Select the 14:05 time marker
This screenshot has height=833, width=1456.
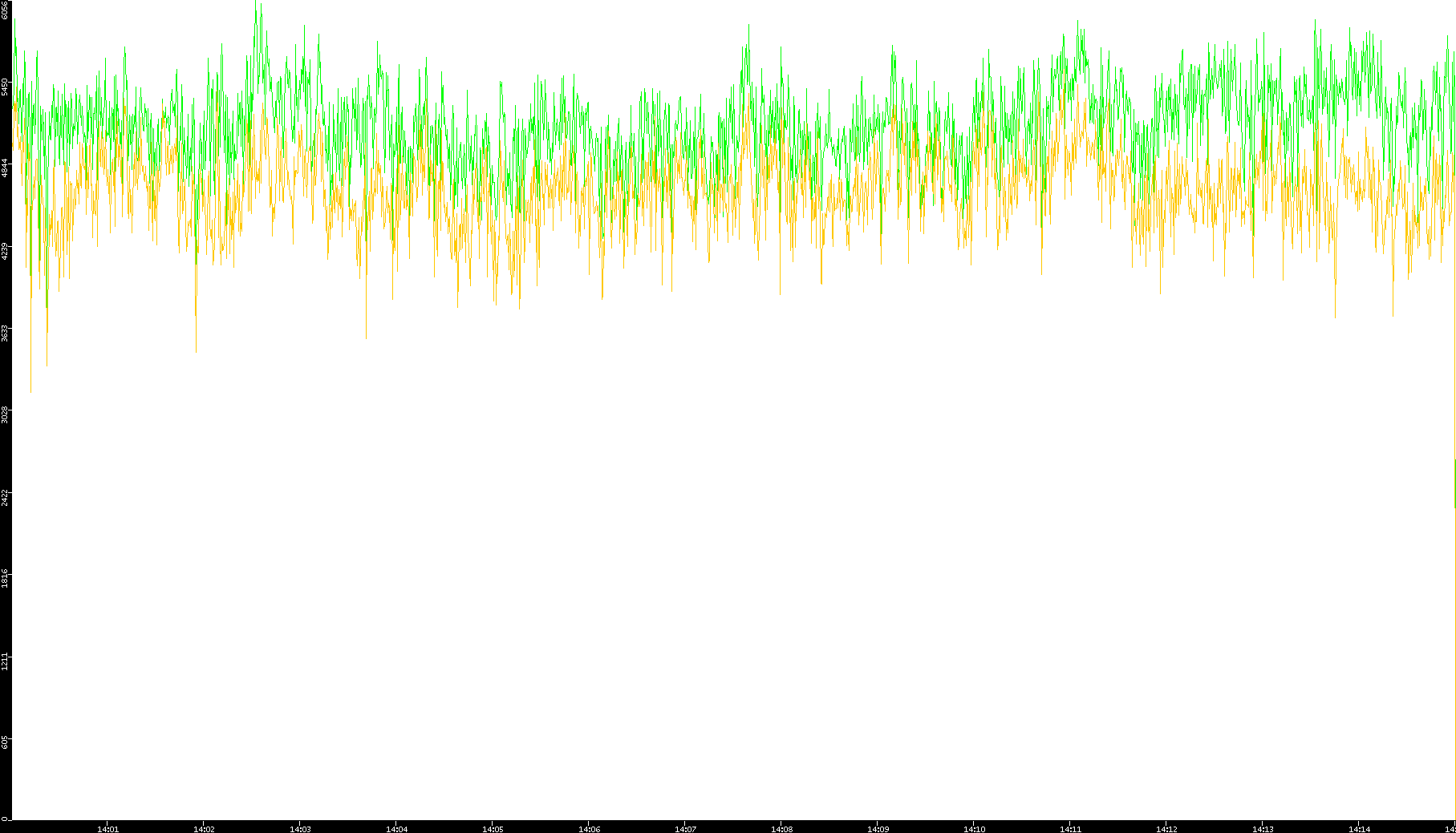point(493,829)
